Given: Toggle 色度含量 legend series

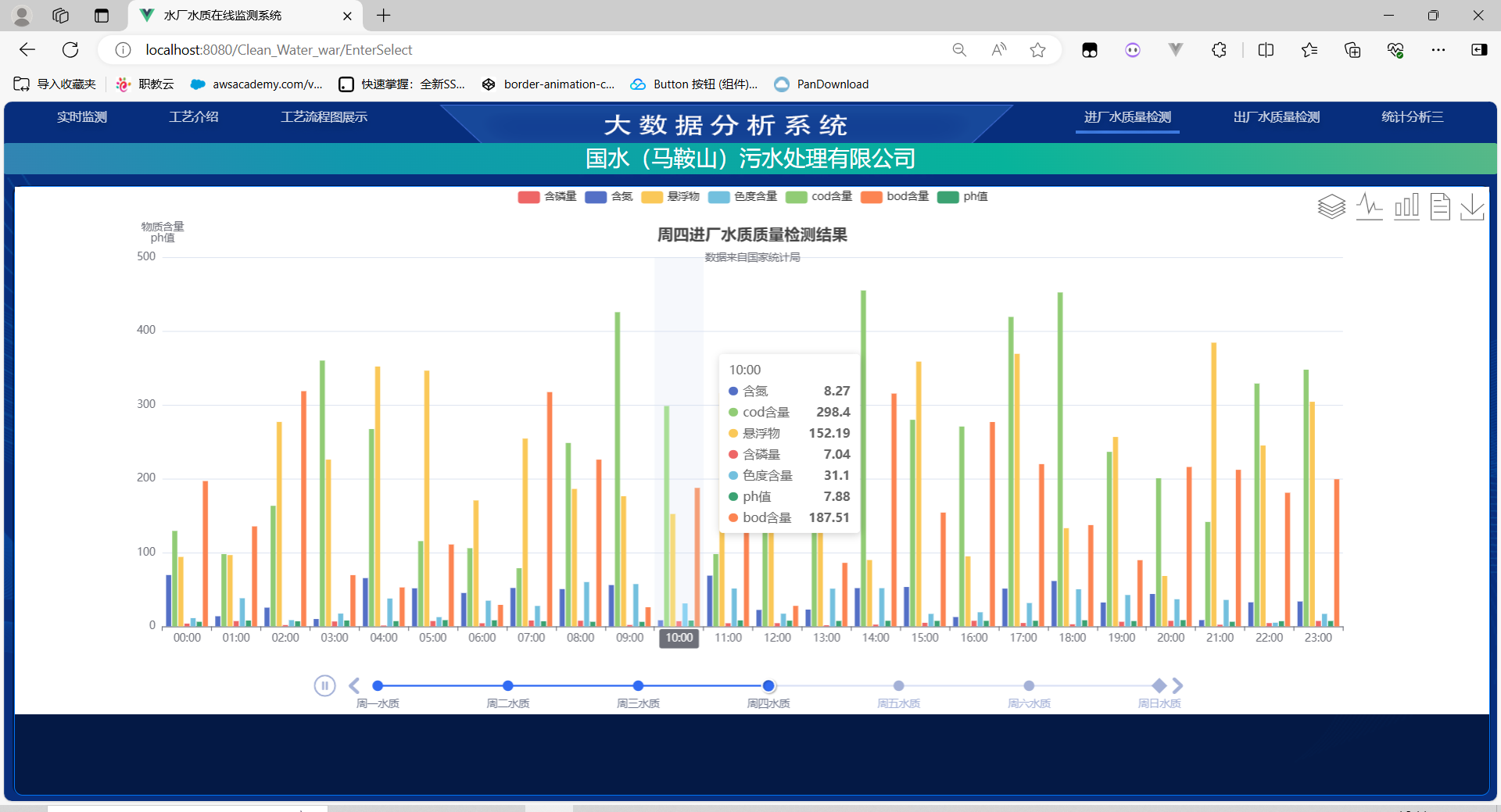Looking at the screenshot, I should pyautogui.click(x=743, y=196).
